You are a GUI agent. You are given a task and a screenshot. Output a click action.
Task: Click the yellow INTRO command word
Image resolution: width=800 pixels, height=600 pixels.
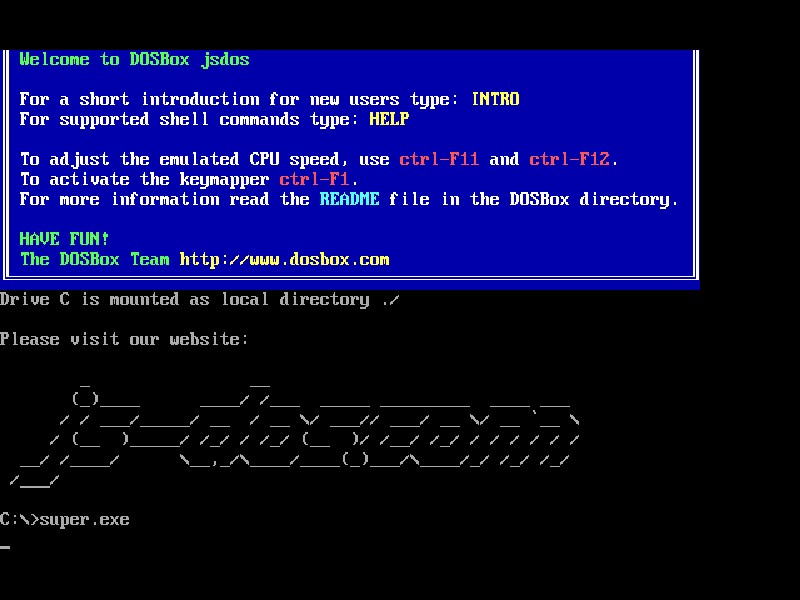[x=495, y=99]
